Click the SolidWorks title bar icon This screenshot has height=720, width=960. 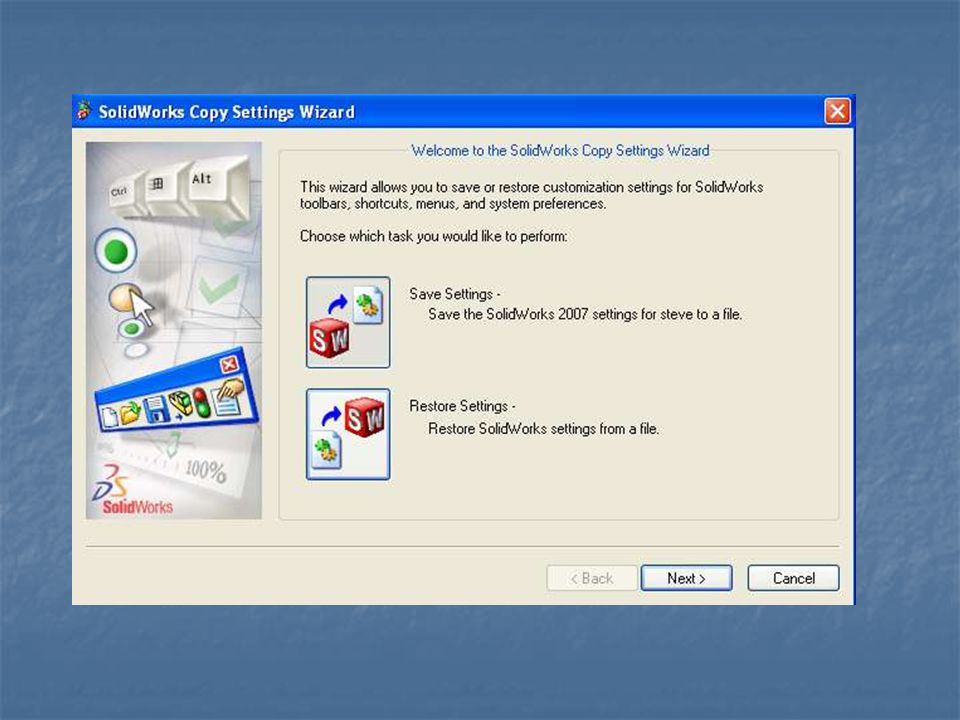tap(84, 111)
